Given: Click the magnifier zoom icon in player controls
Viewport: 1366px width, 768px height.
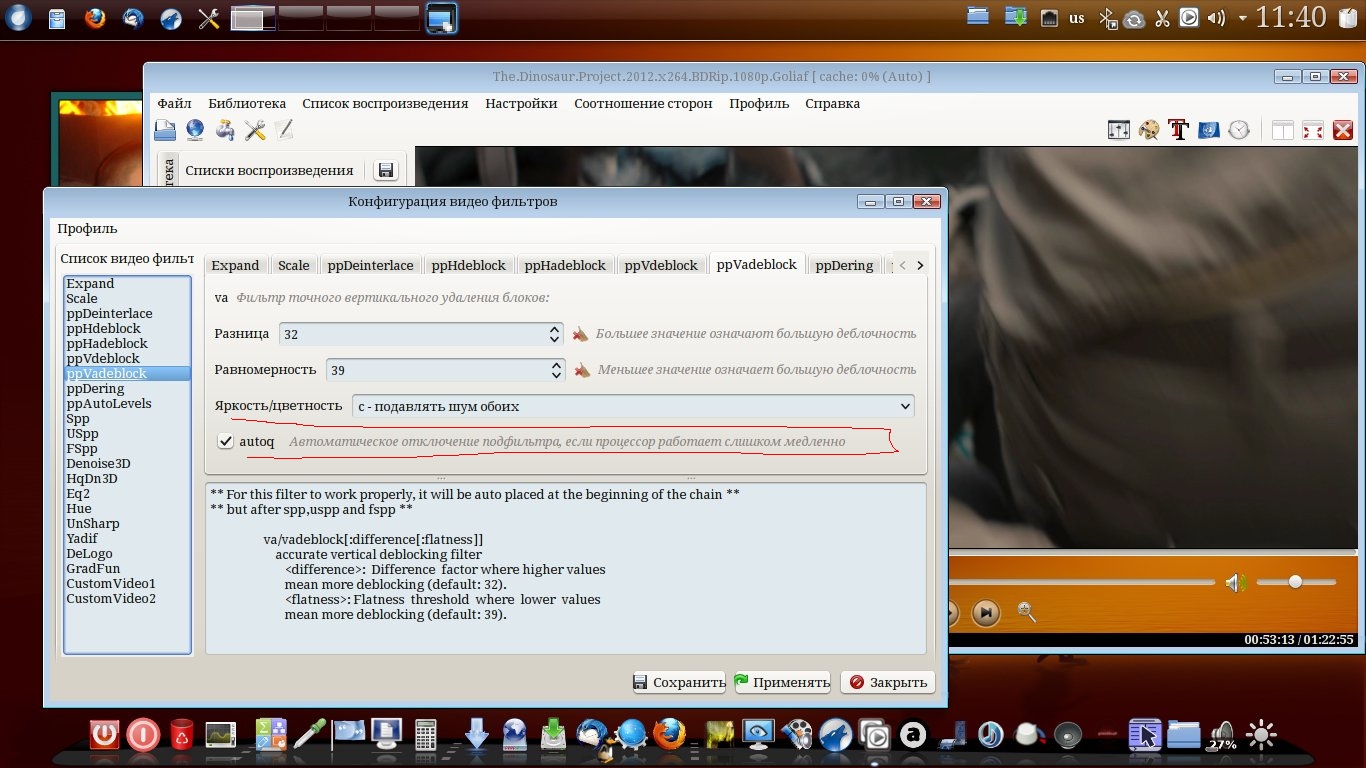Looking at the screenshot, I should [1026, 611].
